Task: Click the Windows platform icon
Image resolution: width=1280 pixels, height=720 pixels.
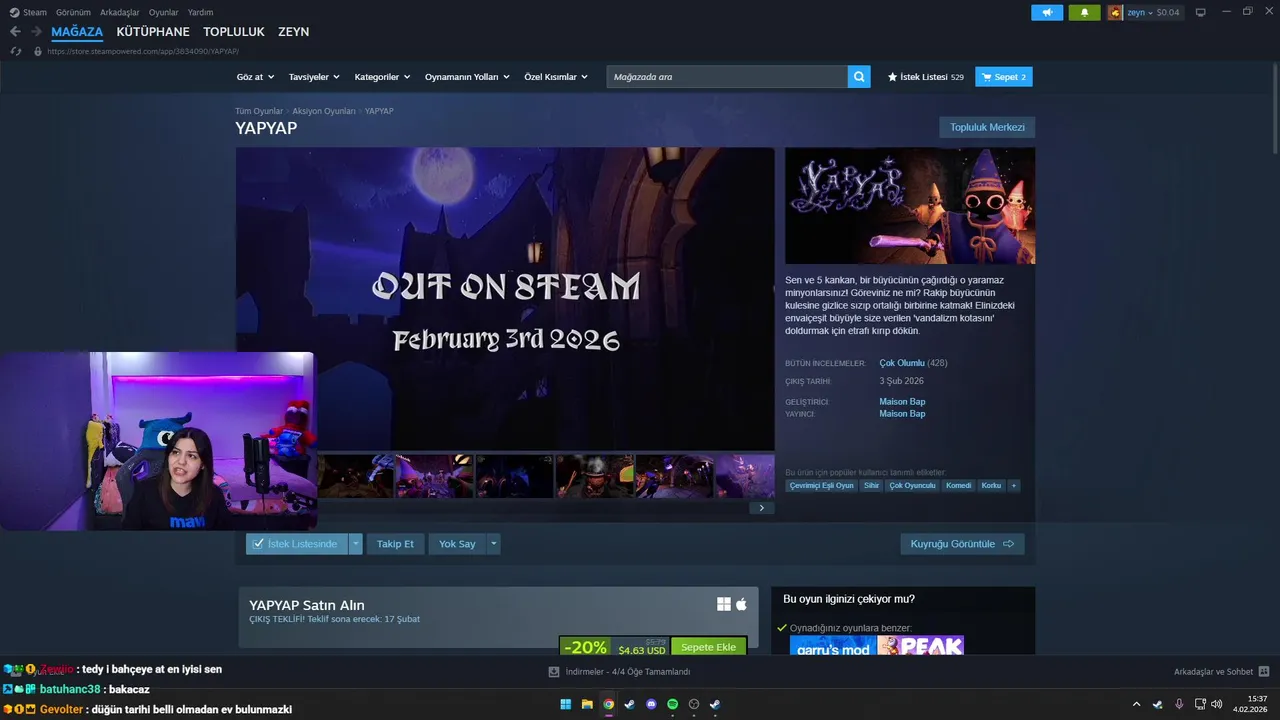Action: (724, 604)
